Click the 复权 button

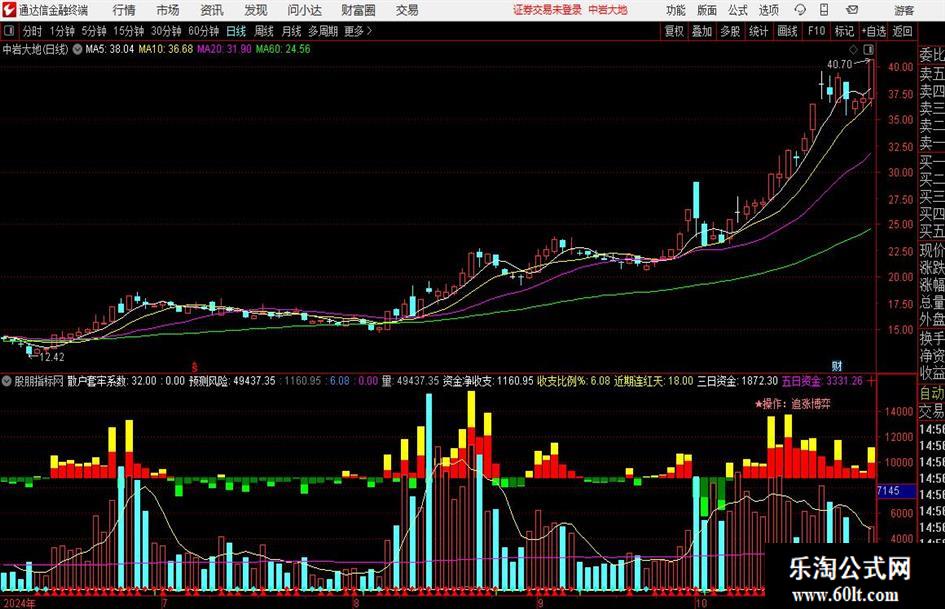click(x=674, y=31)
